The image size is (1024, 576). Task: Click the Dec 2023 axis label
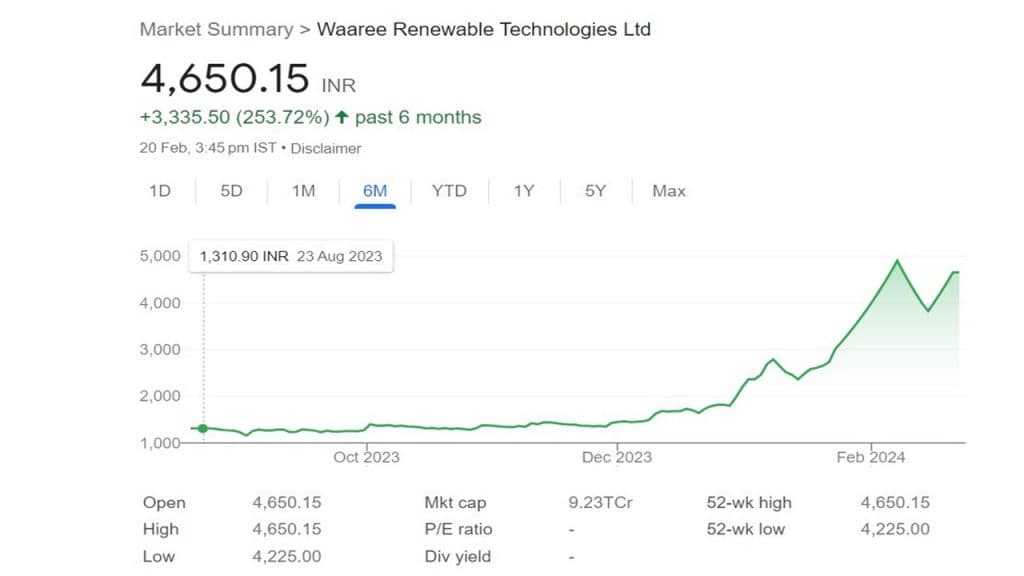point(618,457)
